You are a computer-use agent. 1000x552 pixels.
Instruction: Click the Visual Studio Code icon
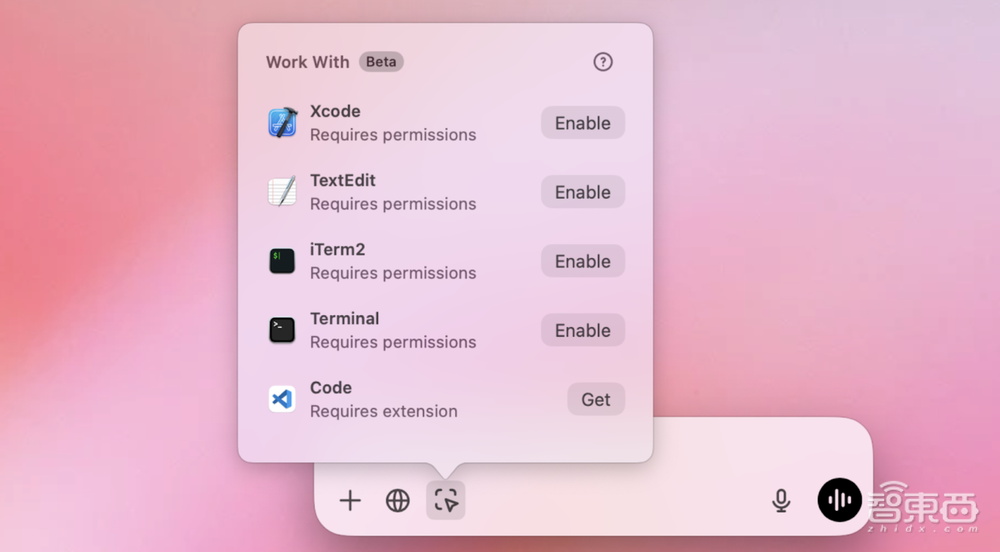(283, 399)
